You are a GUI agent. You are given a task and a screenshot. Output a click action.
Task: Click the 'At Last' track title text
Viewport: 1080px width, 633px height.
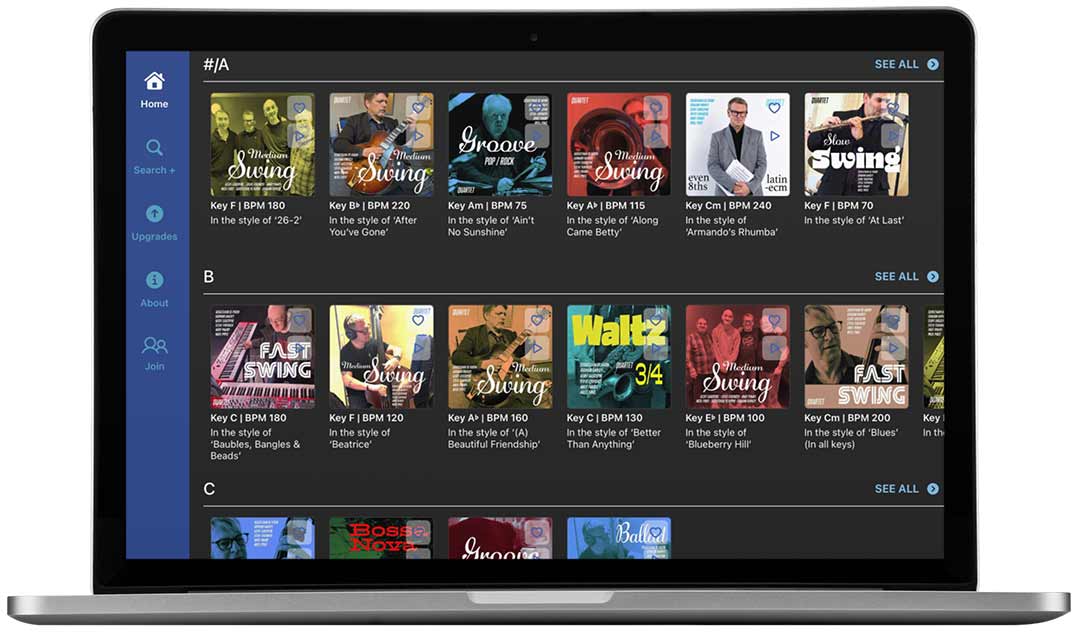(x=854, y=221)
